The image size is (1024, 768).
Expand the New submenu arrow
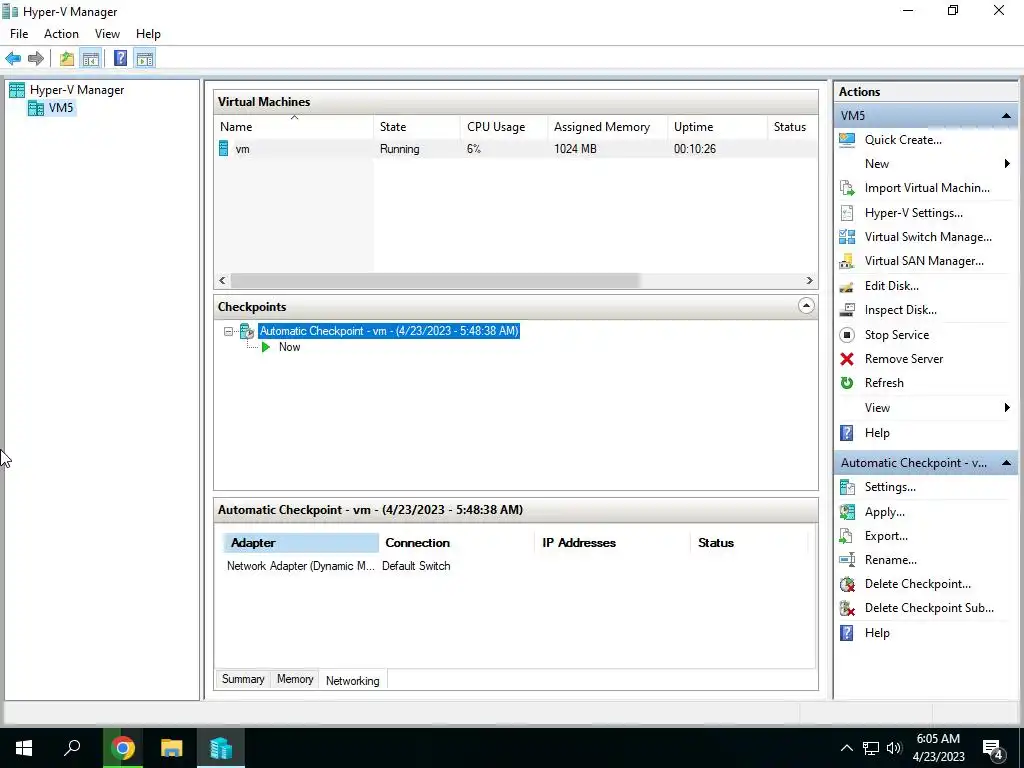click(1007, 164)
